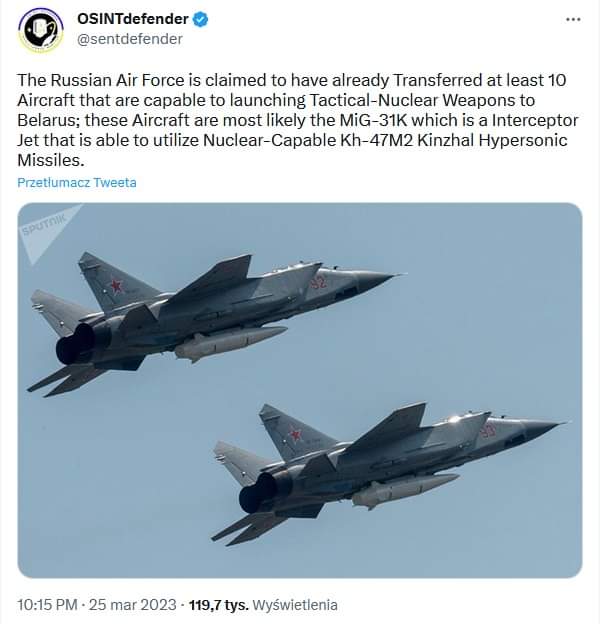Click the Przetłumacz Tweeta translate link
This screenshot has height=624, width=600.
click(77, 183)
